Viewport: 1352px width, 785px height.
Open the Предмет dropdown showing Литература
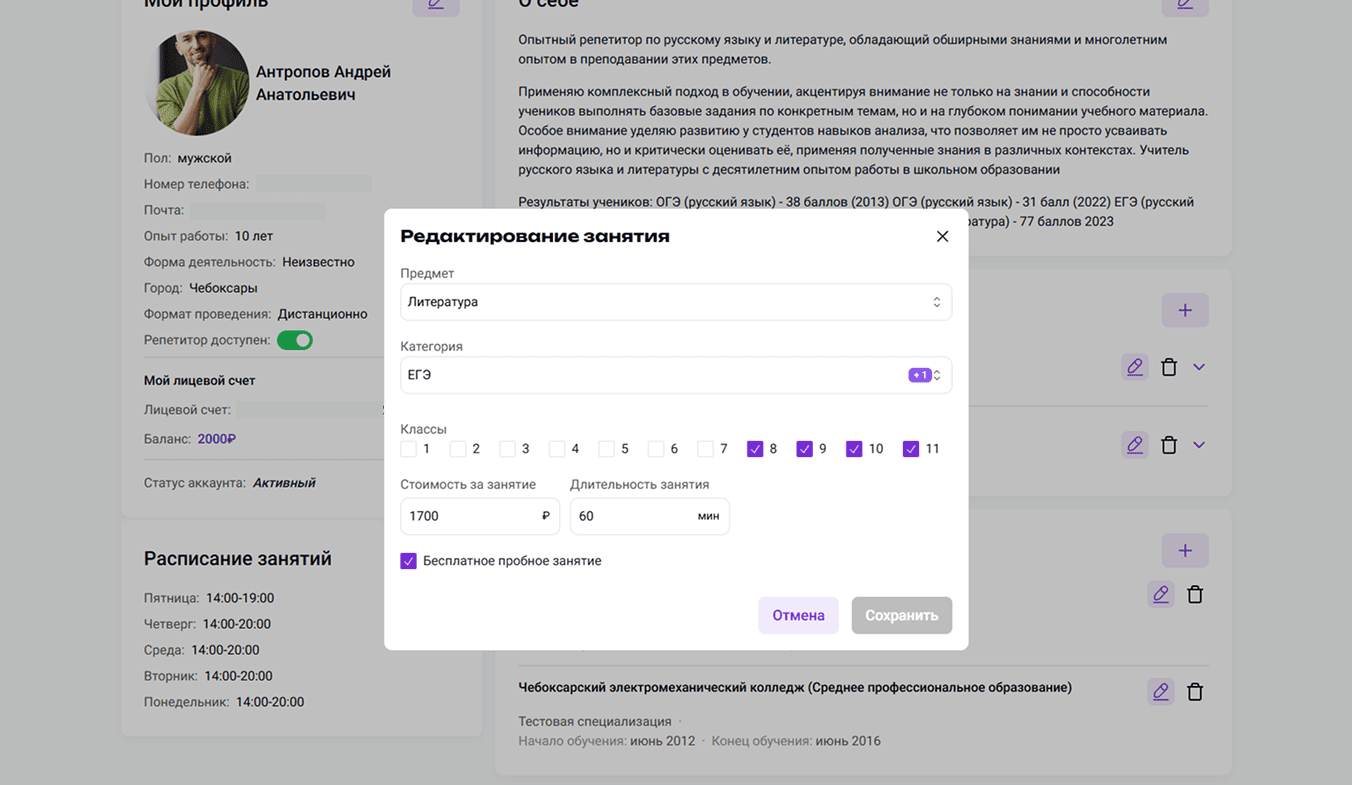675,302
